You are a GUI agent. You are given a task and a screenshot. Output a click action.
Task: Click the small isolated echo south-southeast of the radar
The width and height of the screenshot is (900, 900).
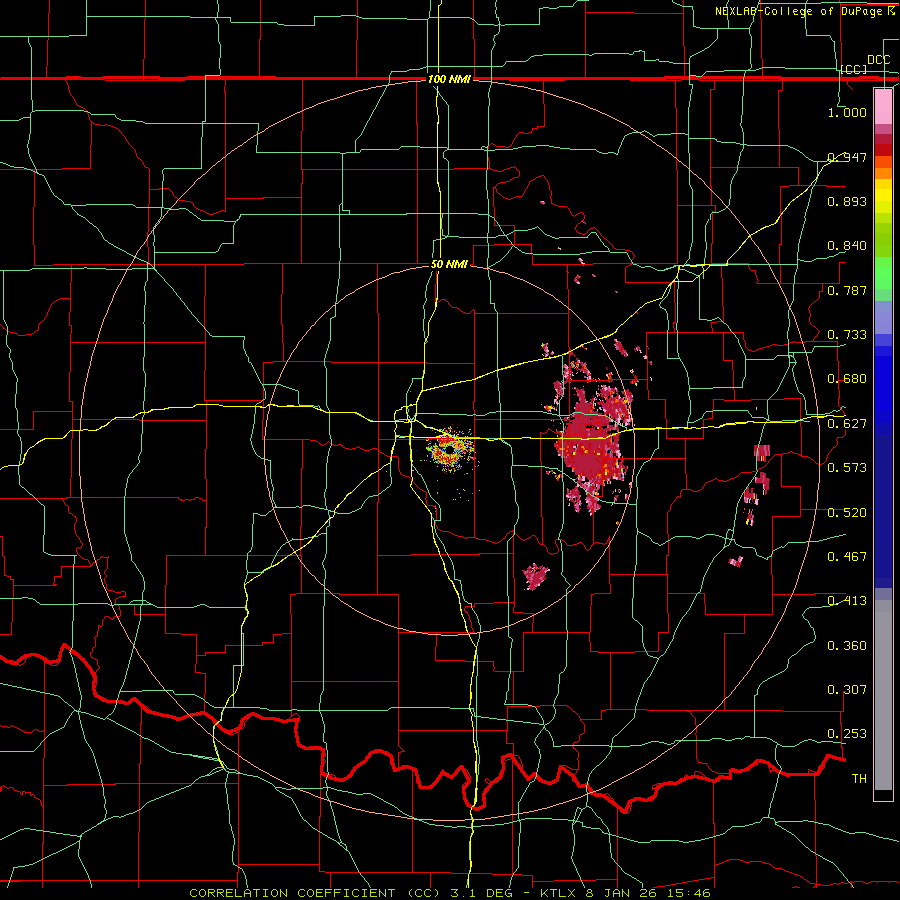pos(536,576)
